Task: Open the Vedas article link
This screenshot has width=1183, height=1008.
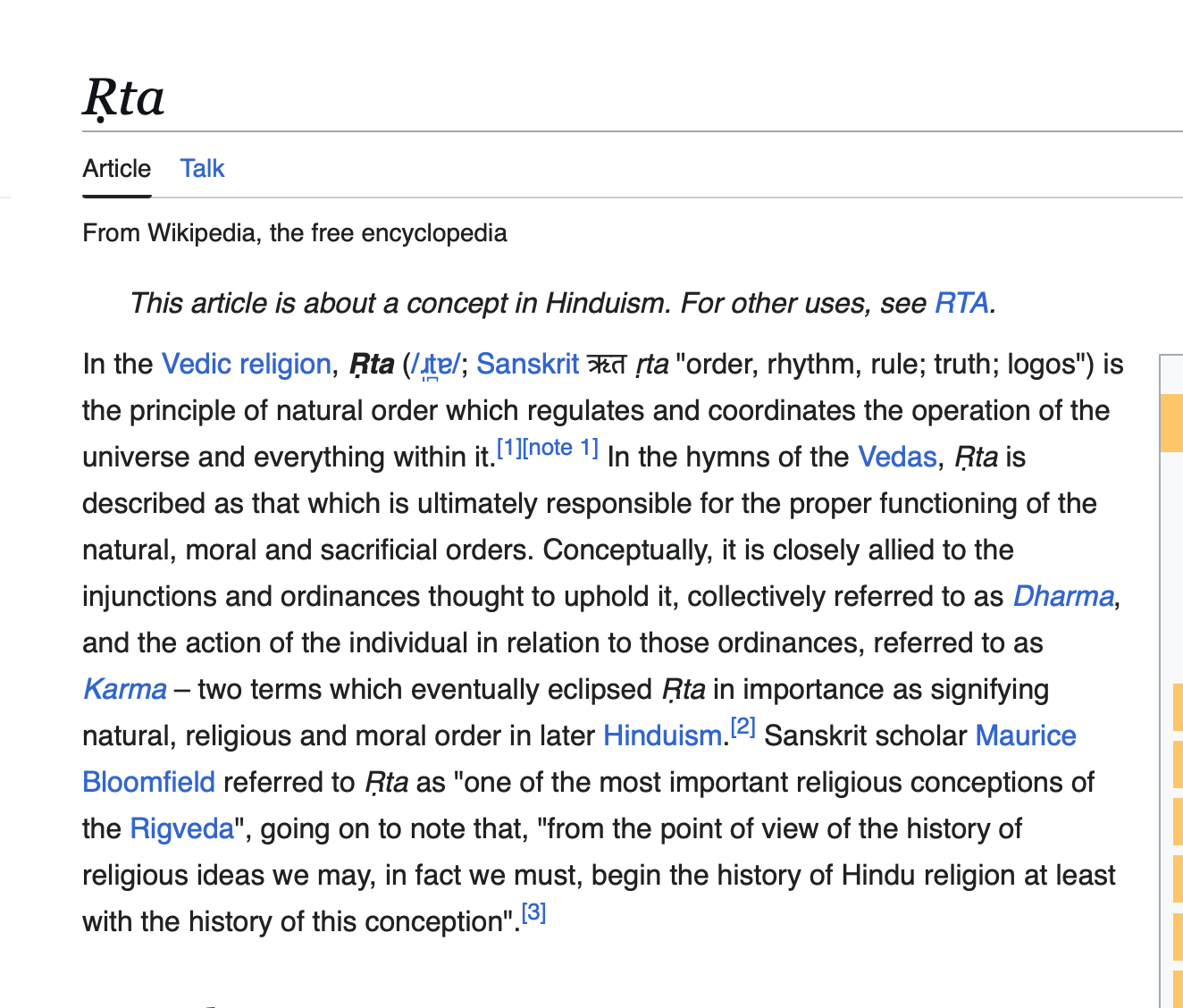Action: [897, 457]
